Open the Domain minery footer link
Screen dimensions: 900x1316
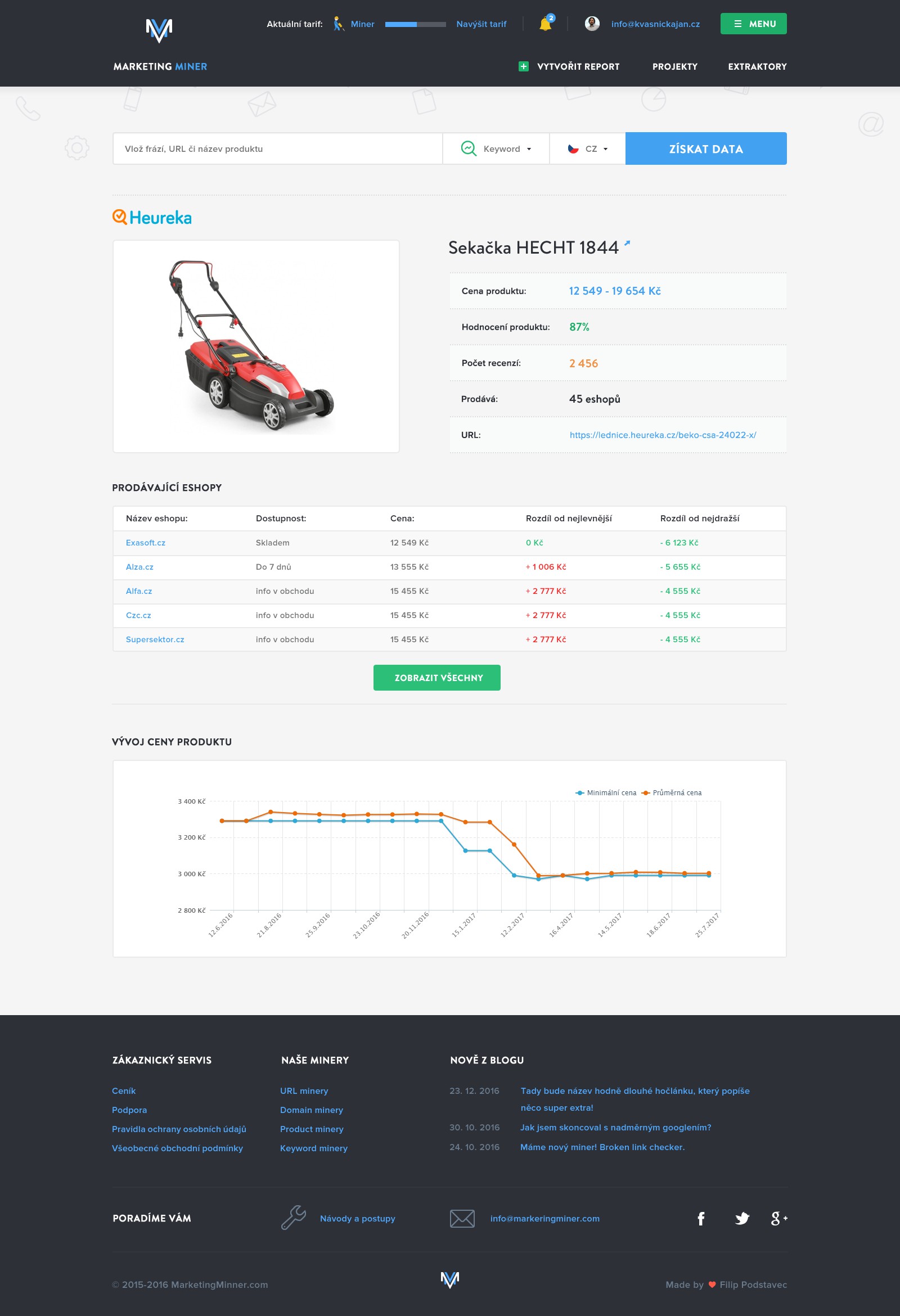(x=312, y=1110)
